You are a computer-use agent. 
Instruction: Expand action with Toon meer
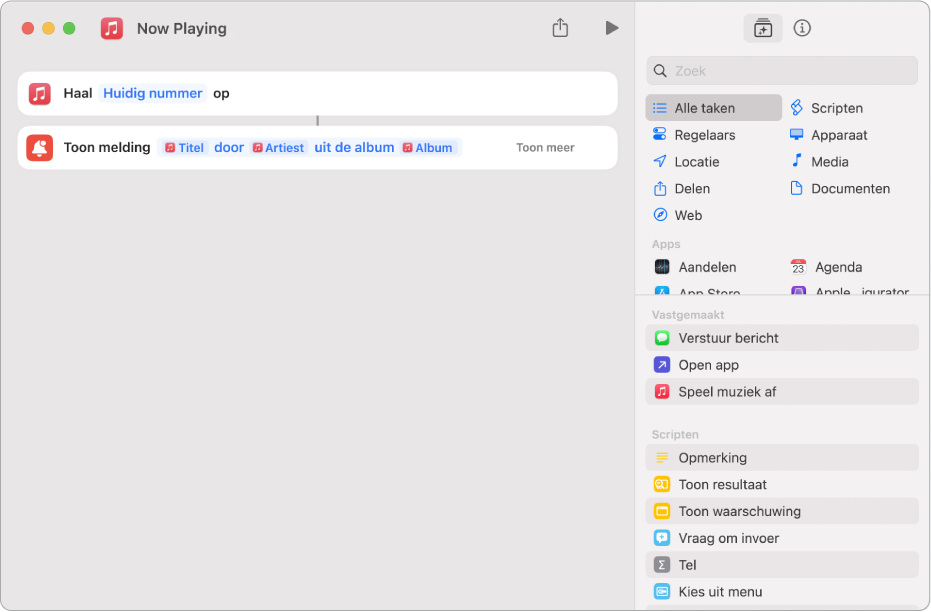tap(545, 148)
